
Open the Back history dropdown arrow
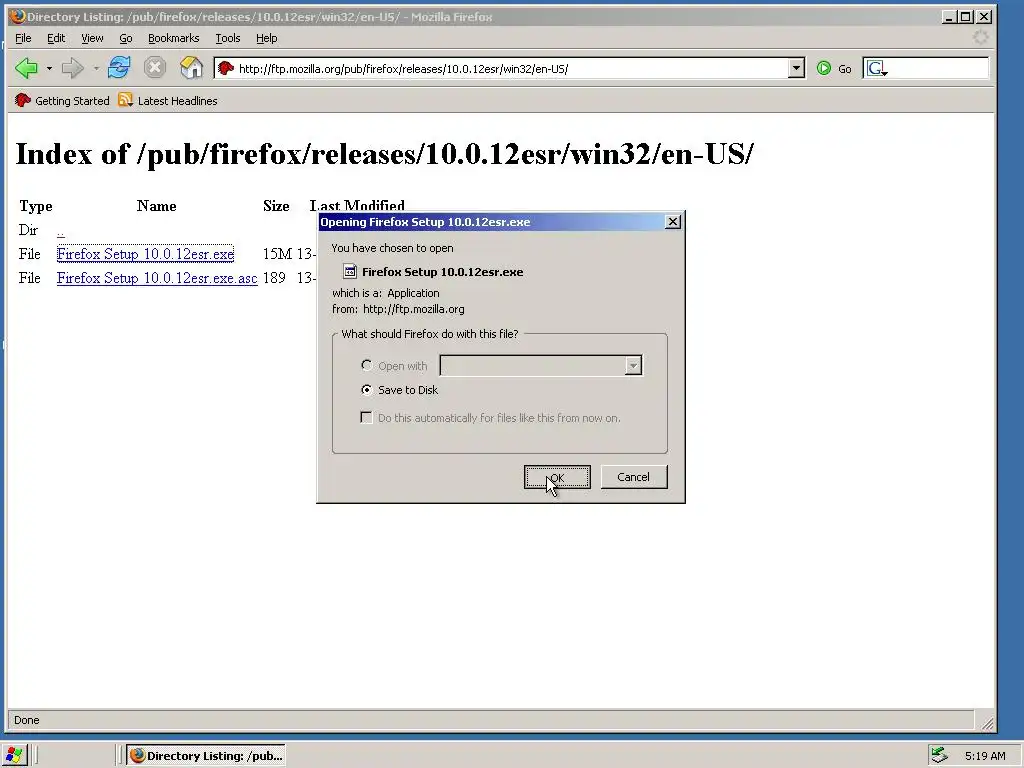tap(49, 68)
